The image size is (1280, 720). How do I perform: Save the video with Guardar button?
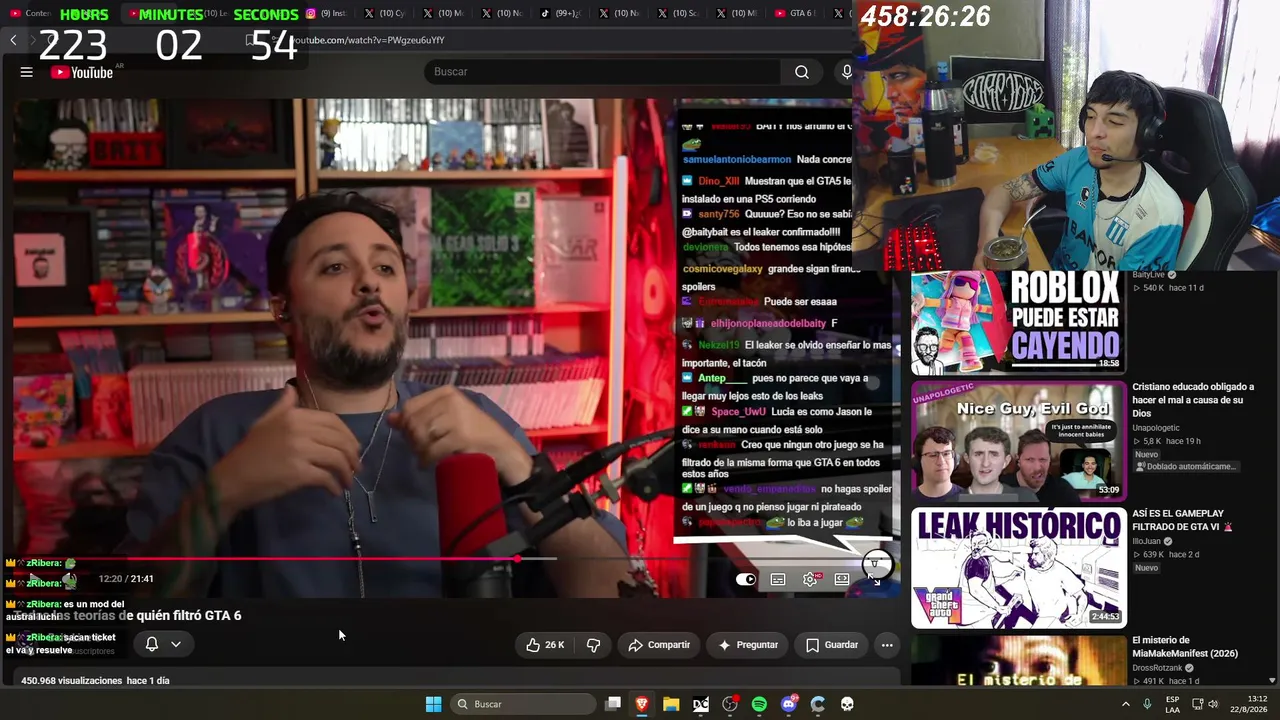point(832,645)
